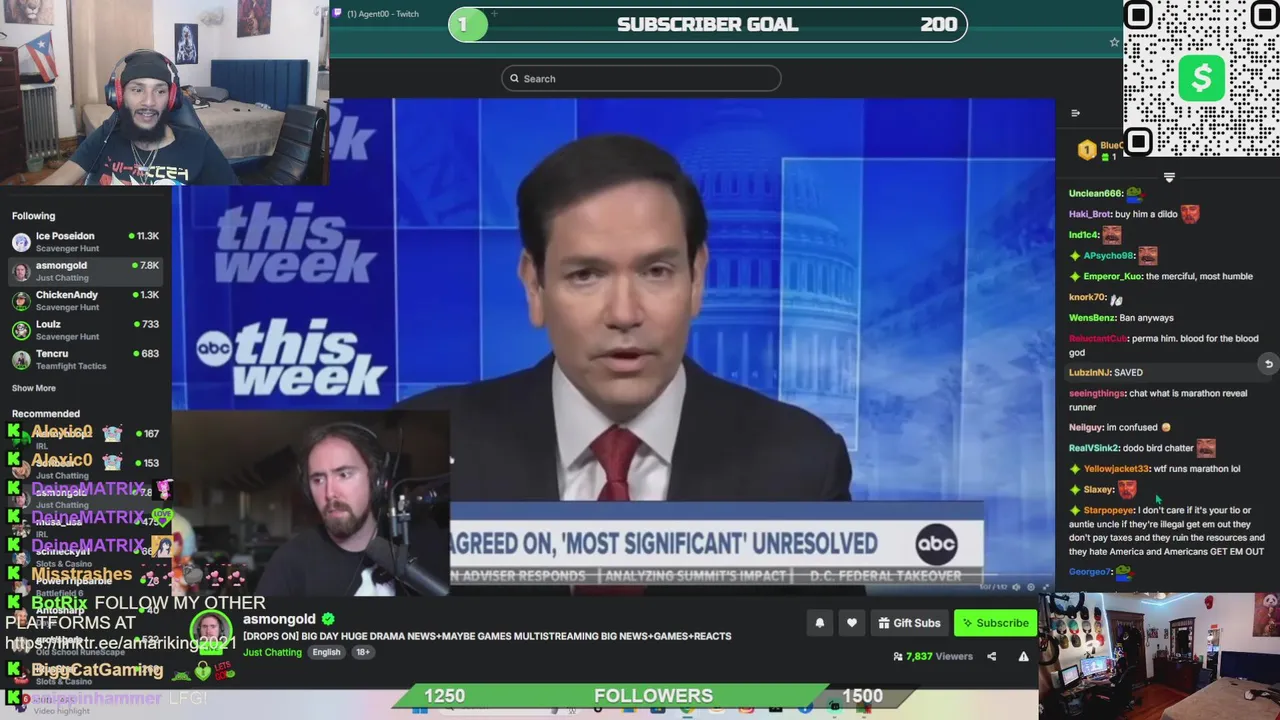Open the share stream icon
The width and height of the screenshot is (1280, 720).
(991, 657)
